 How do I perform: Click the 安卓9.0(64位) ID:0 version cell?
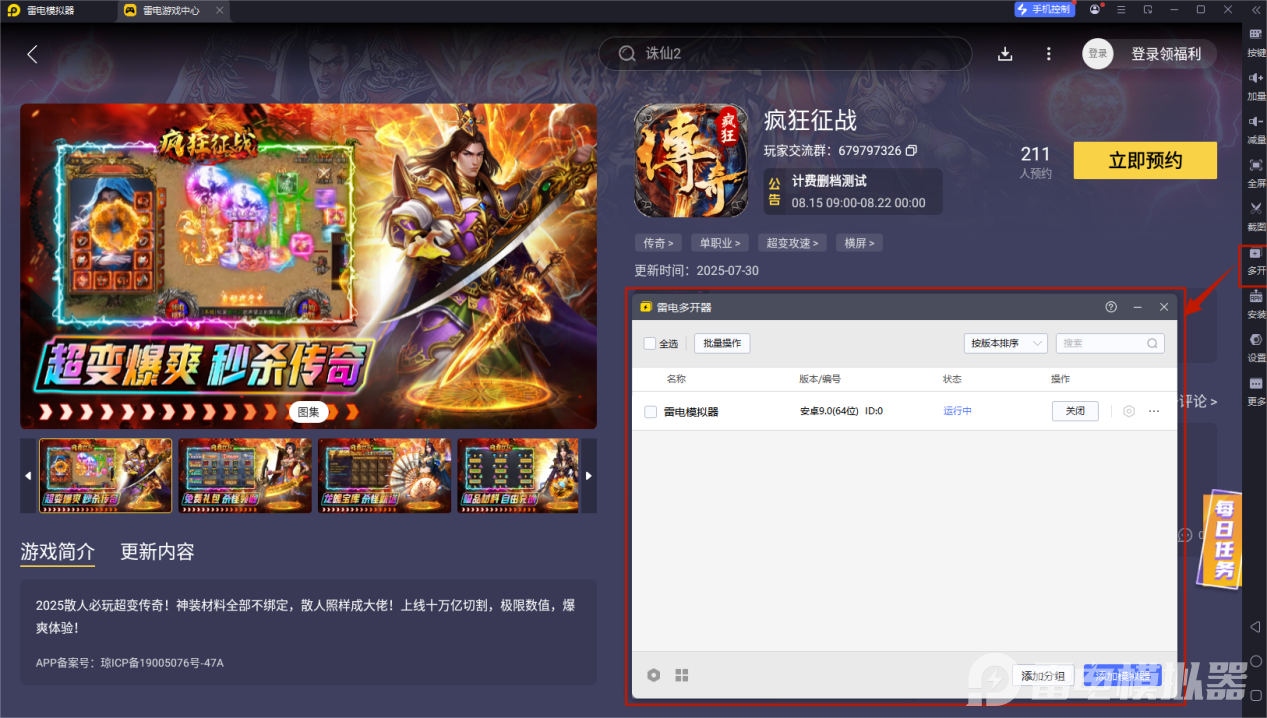[841, 411]
